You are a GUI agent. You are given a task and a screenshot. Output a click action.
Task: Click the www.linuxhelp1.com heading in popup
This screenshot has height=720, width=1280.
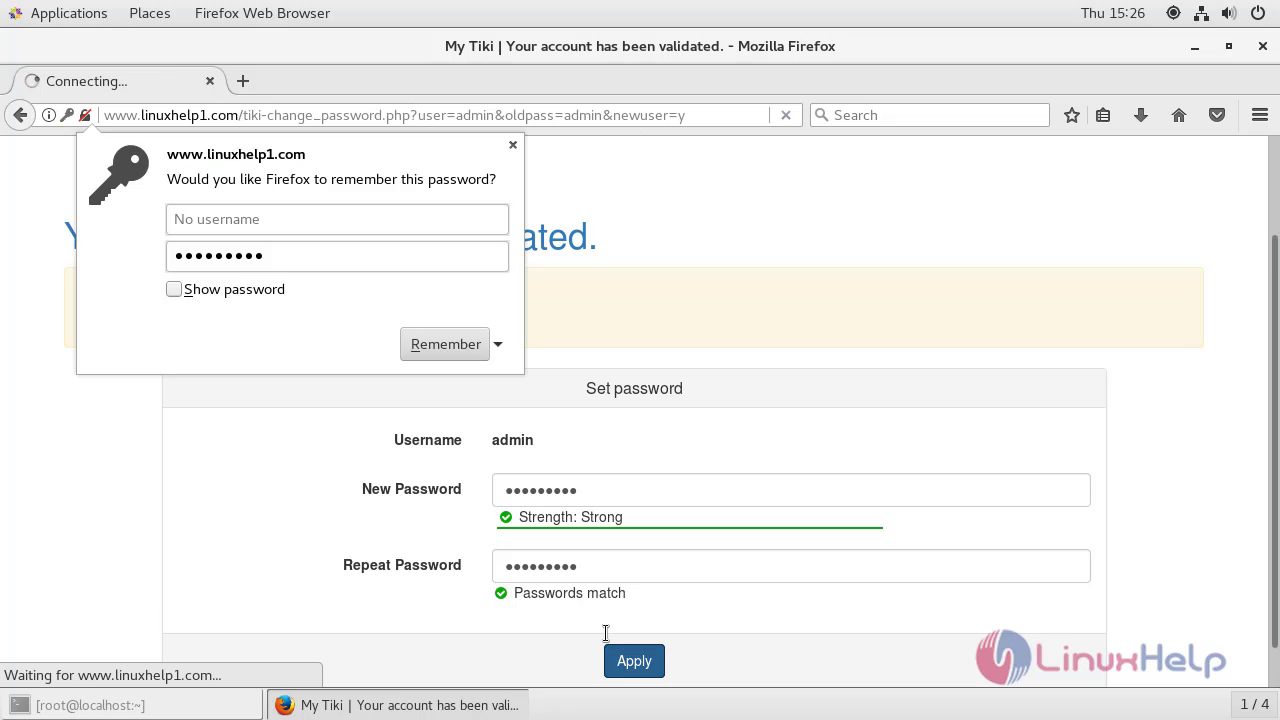236,154
